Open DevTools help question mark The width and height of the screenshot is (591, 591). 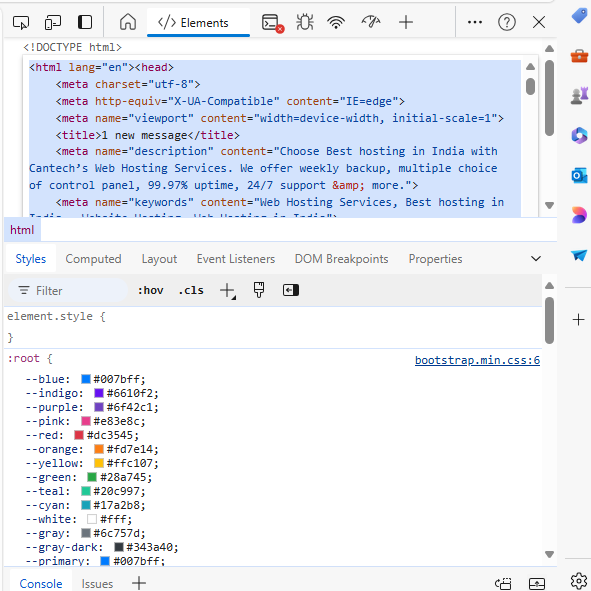click(507, 22)
